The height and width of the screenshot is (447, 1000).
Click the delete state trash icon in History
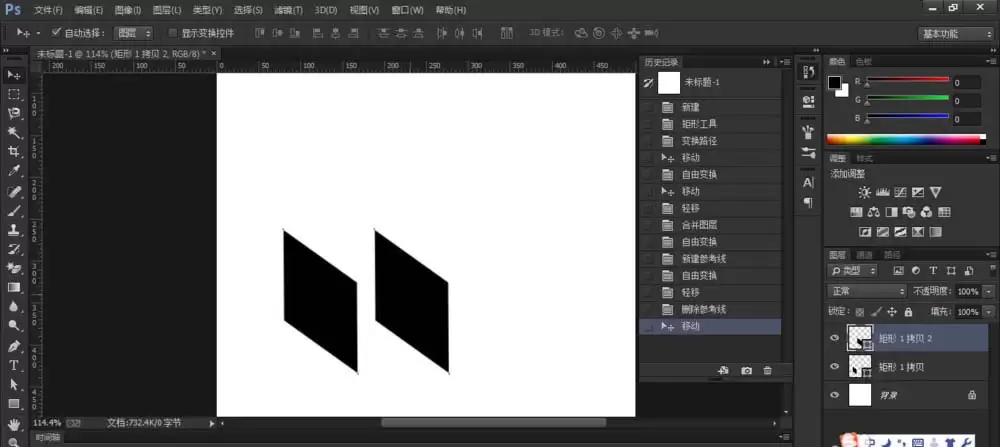click(767, 370)
